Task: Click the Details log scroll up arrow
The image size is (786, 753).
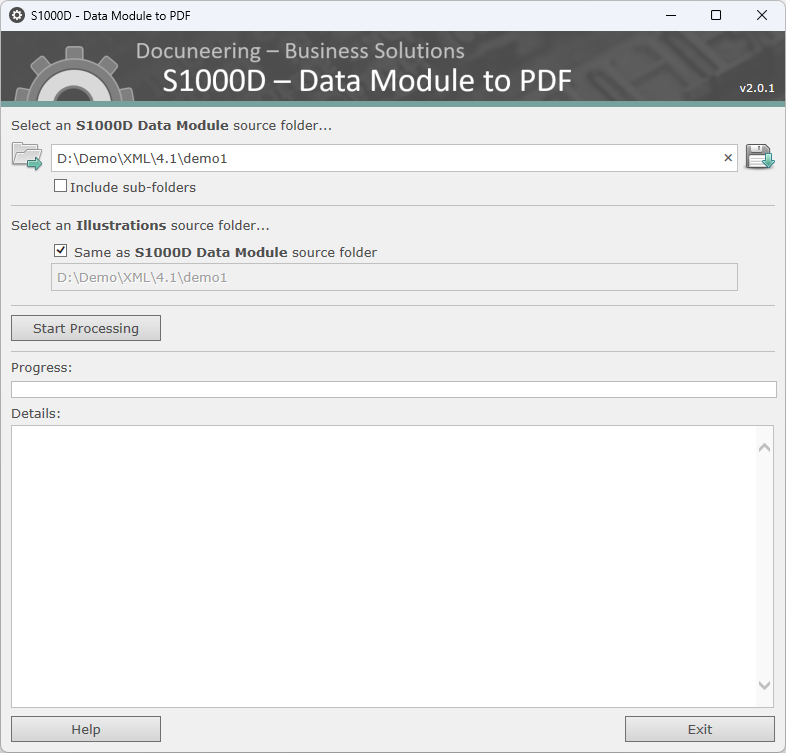Action: click(764, 448)
